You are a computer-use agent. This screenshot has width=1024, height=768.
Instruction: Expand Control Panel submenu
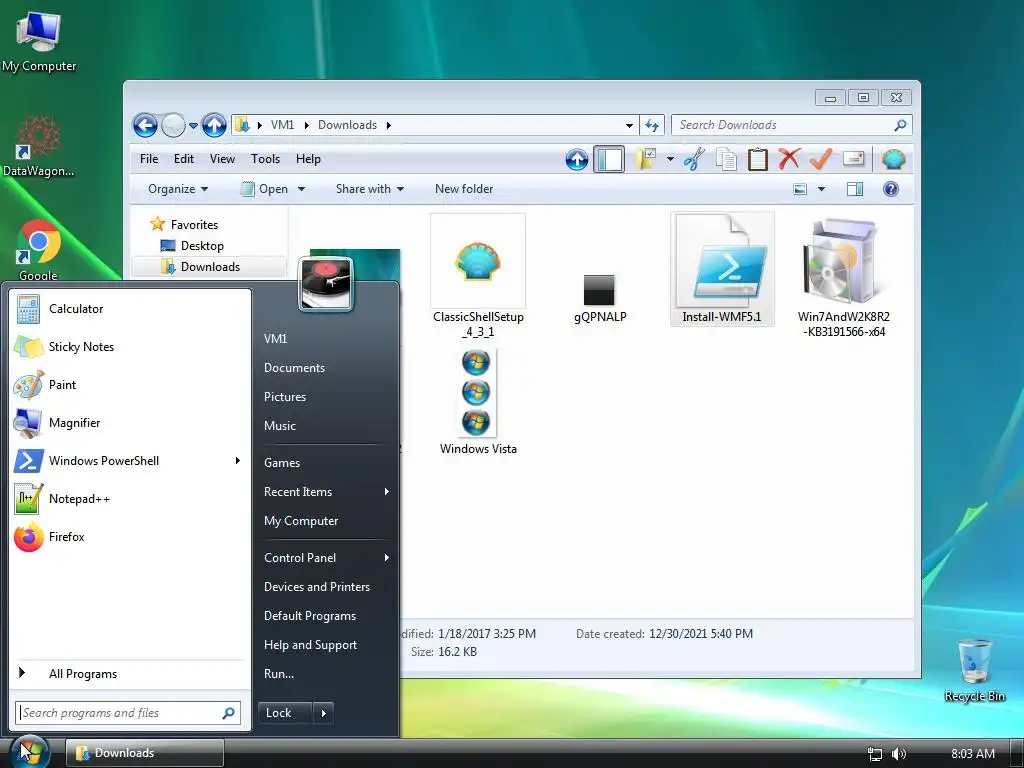pyautogui.click(x=327, y=558)
